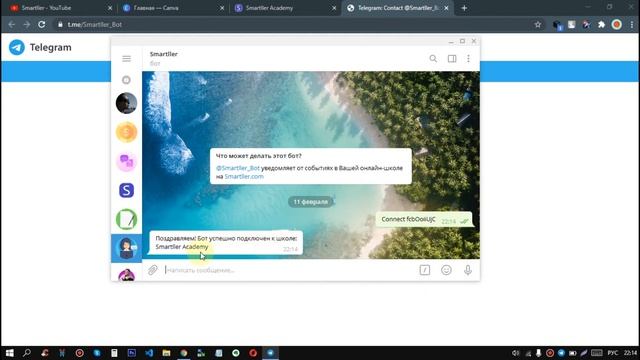This screenshot has width=640, height=360.
Task: Click the taskbar clock 22:14
Action: [x=630, y=353]
